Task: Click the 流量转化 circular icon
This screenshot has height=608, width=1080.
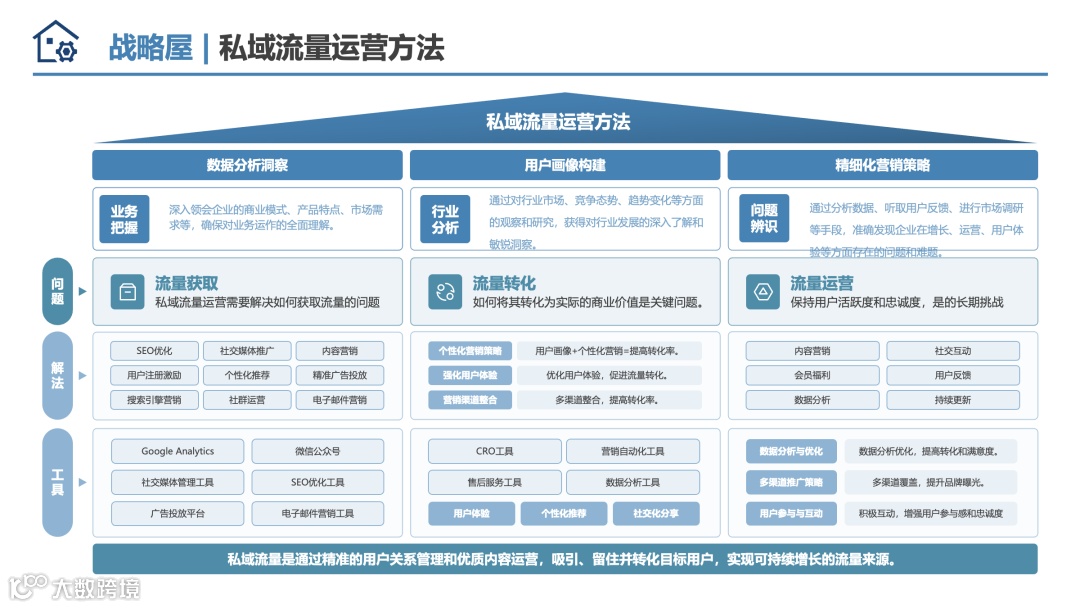Action: tap(445, 292)
